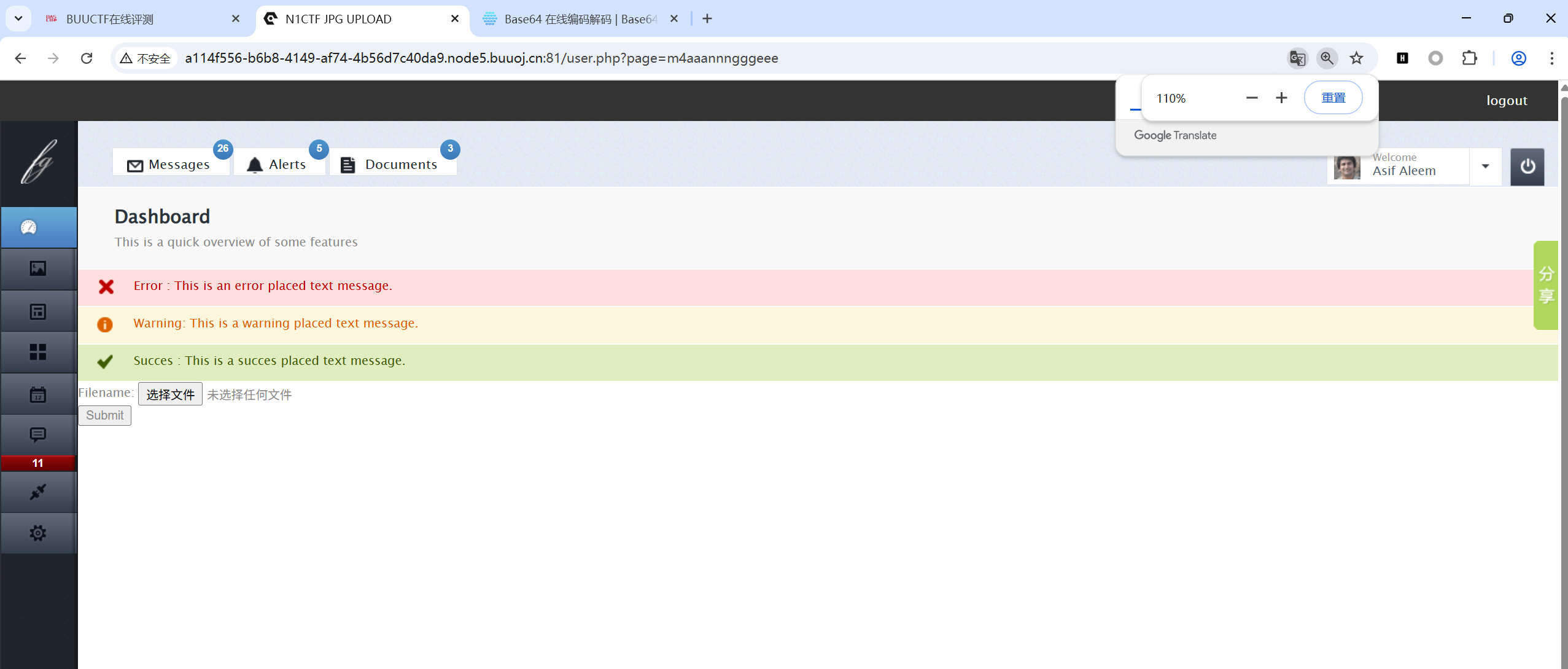Screen dimensions: 1568x669
Task: Select the calendar sidebar icon
Action: [x=38, y=394]
